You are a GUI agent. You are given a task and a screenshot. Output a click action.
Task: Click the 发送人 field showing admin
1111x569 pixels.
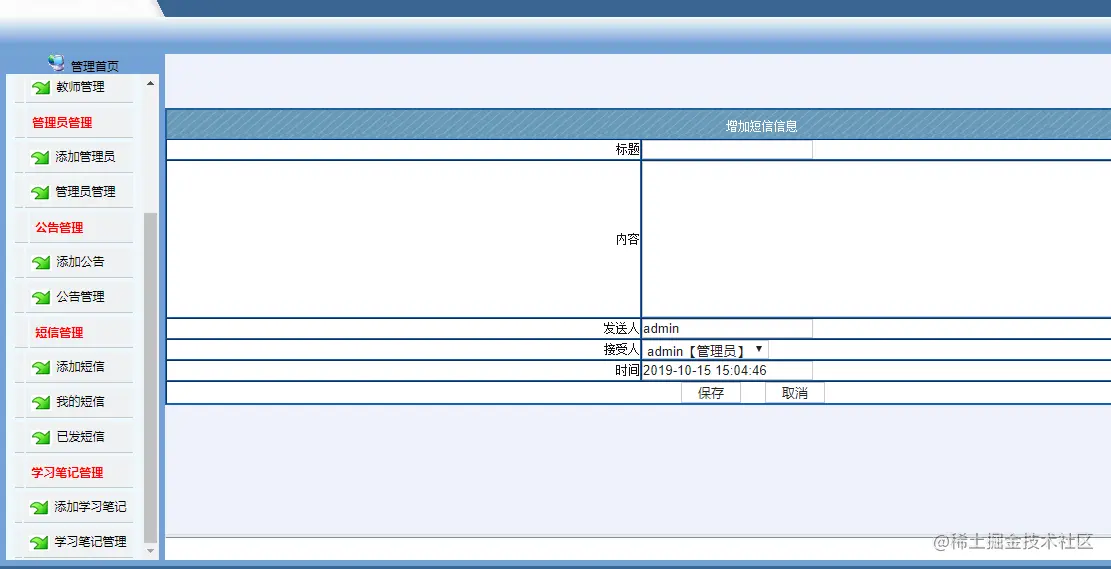727,329
